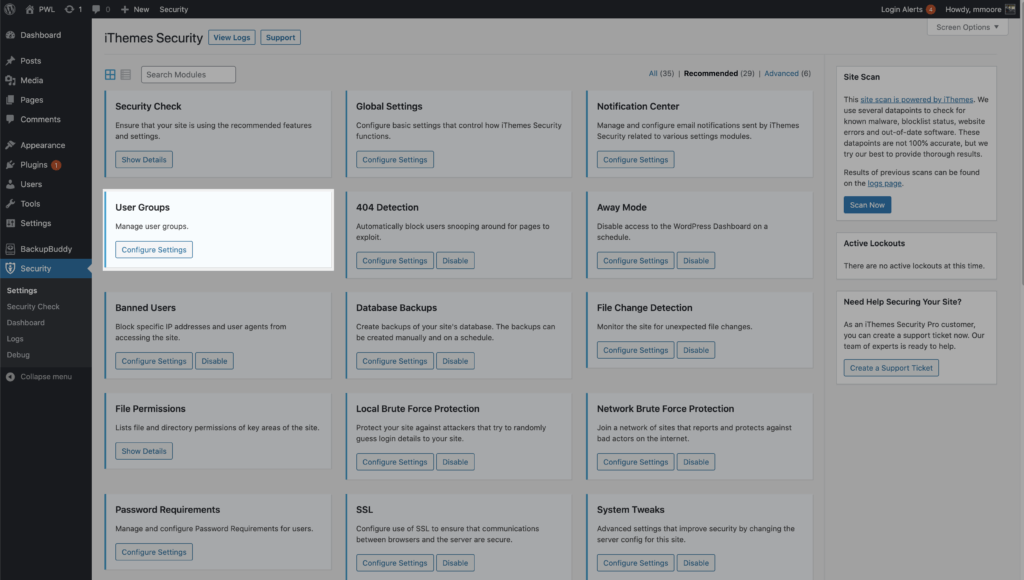Switch to list view of modules

pyautogui.click(x=125, y=74)
